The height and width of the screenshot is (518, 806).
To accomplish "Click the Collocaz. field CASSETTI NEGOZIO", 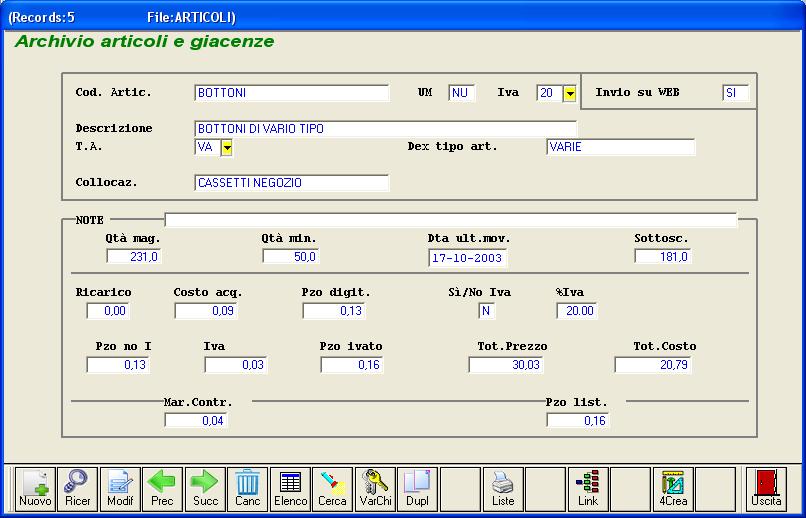I will (292, 183).
